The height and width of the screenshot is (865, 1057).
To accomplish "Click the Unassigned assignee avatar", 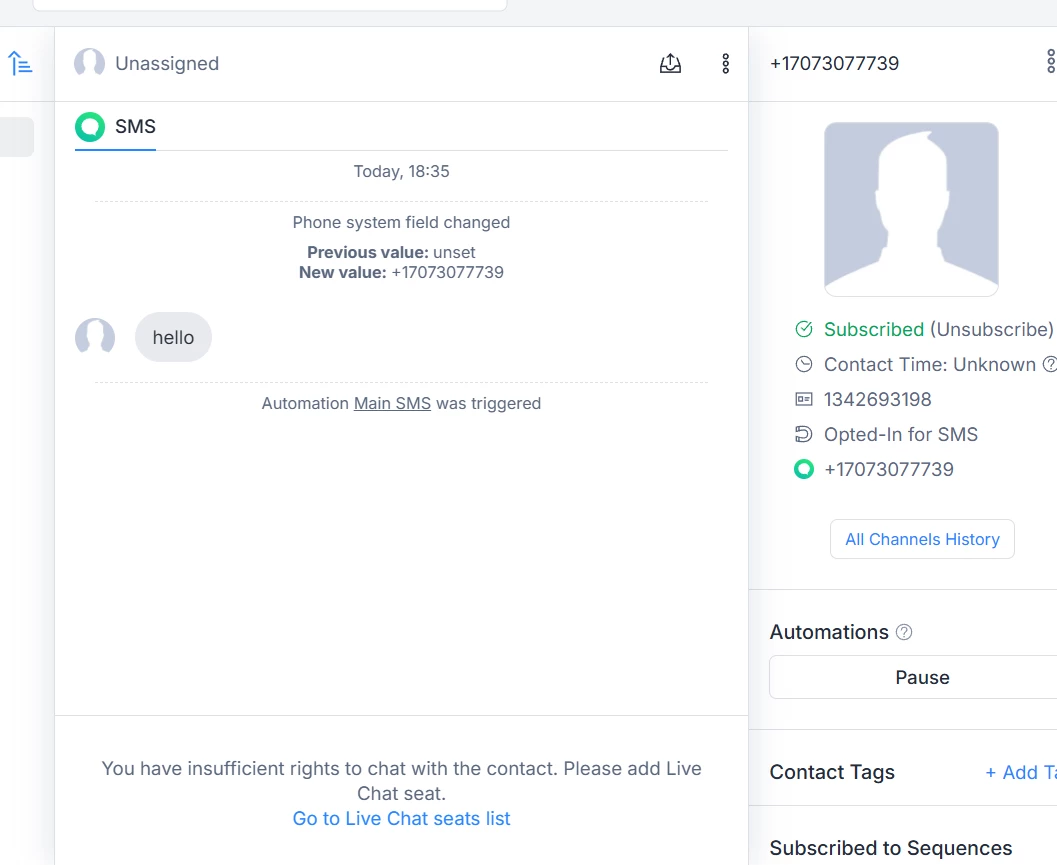I will click(x=90, y=64).
